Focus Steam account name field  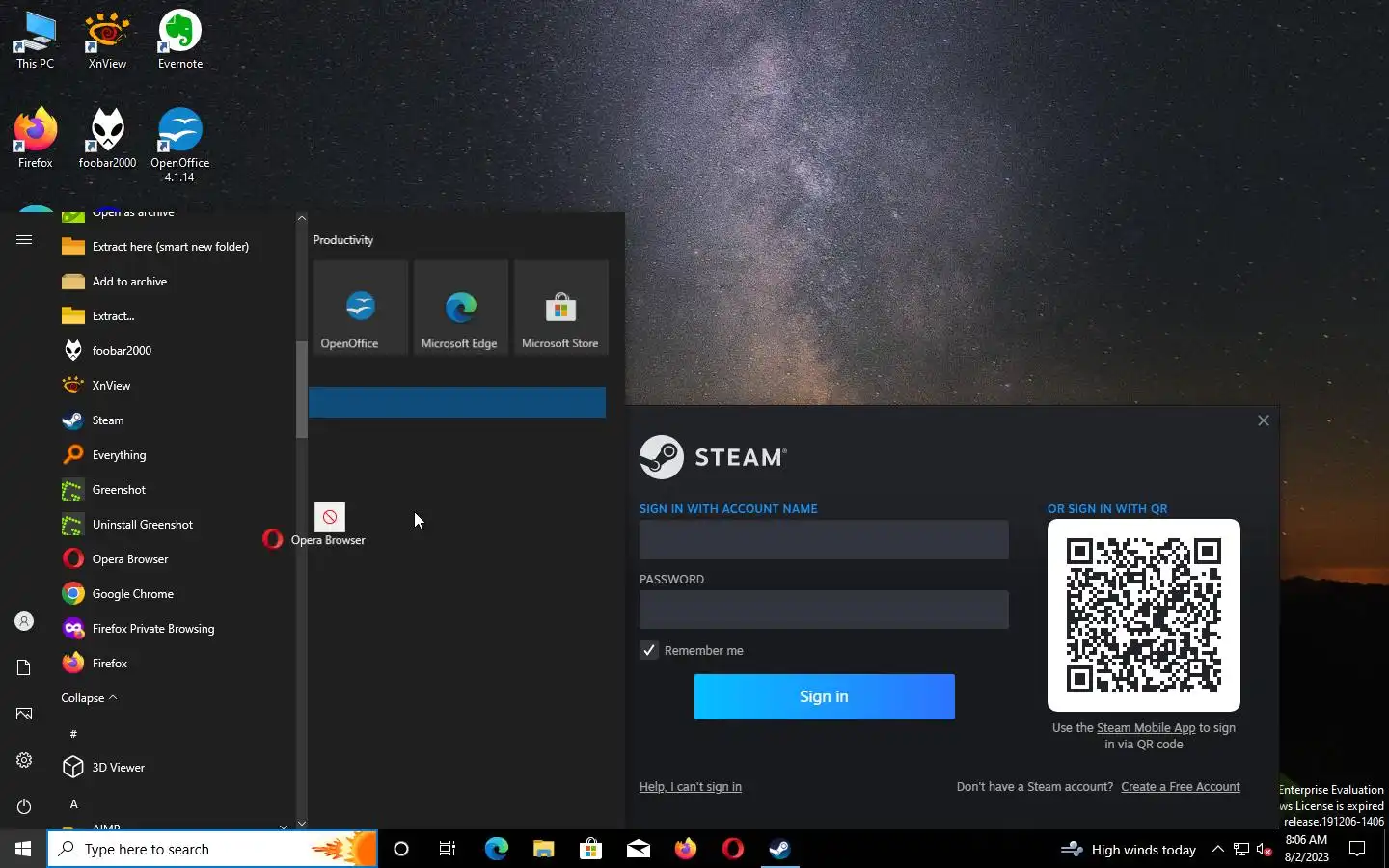(x=824, y=540)
